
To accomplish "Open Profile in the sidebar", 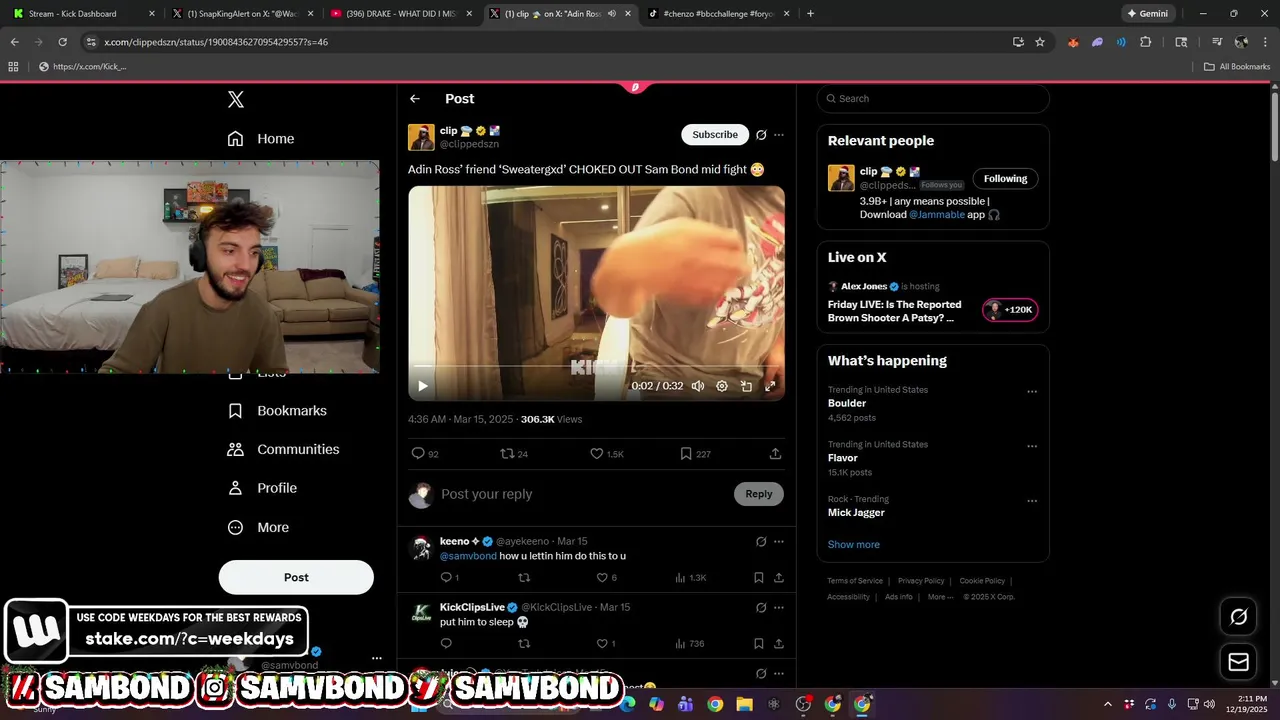I will point(262,488).
